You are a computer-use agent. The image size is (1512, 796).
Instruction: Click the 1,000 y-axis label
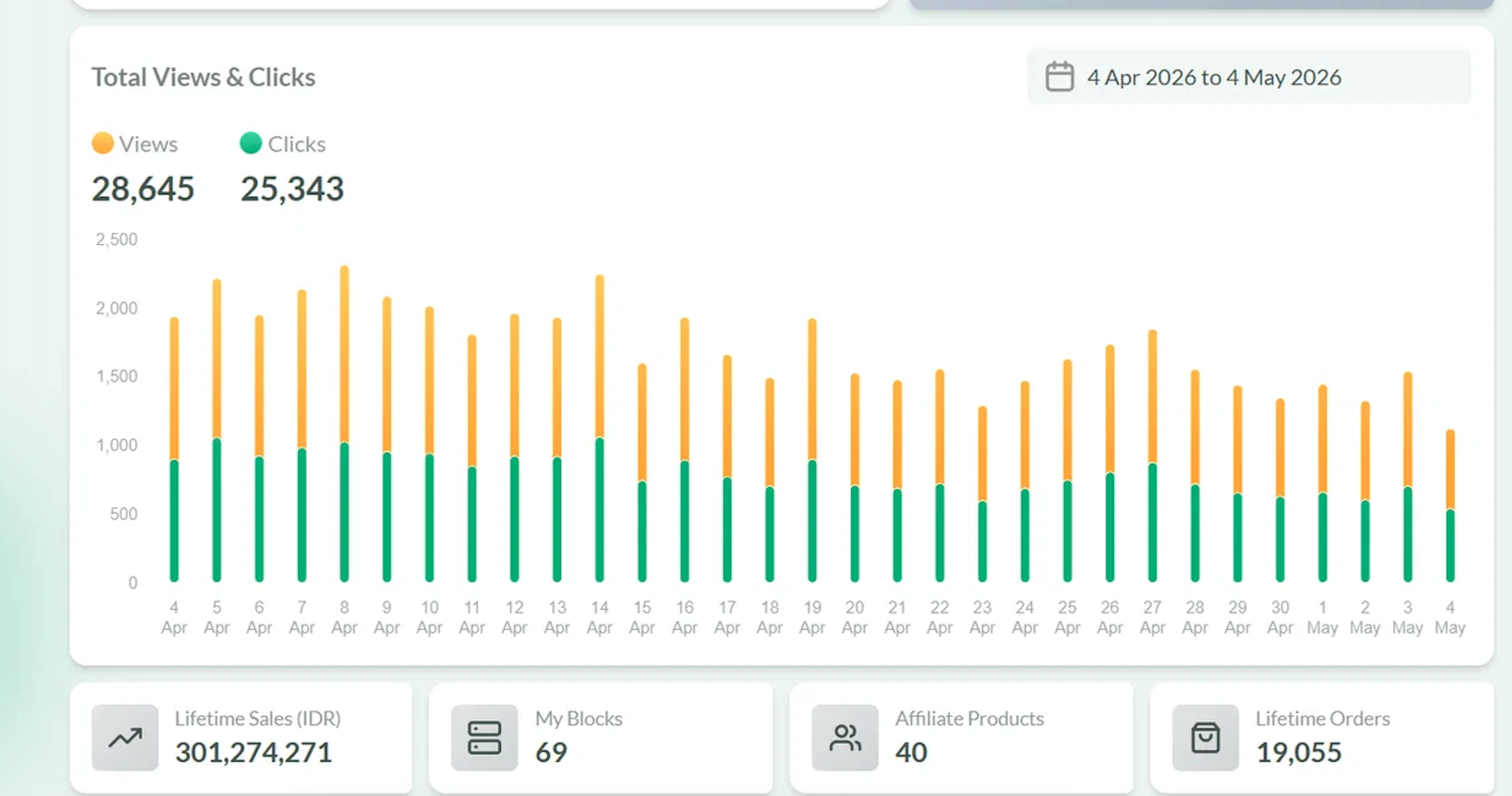point(117,445)
